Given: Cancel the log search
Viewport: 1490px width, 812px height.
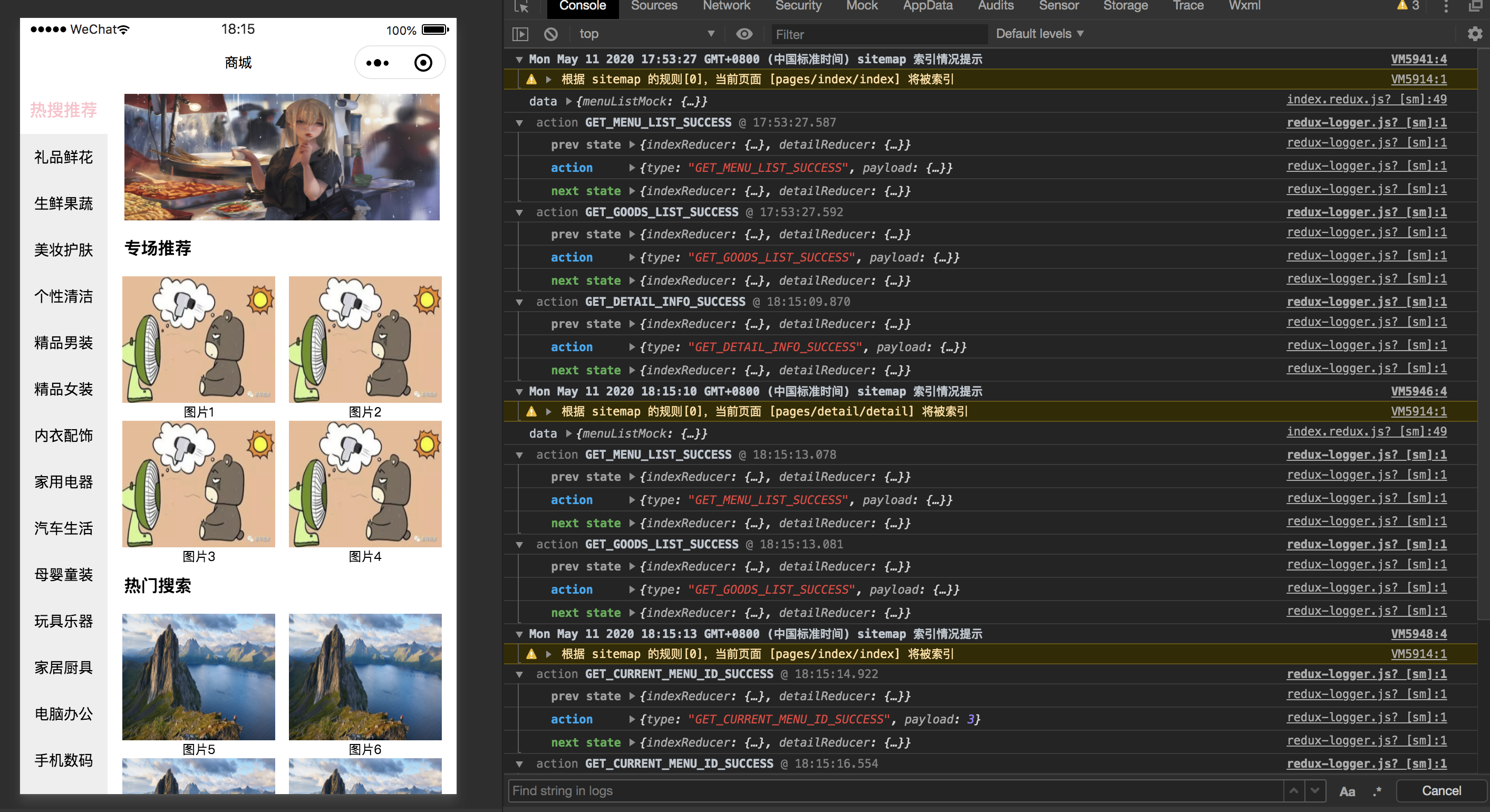Looking at the screenshot, I should tap(1441, 790).
